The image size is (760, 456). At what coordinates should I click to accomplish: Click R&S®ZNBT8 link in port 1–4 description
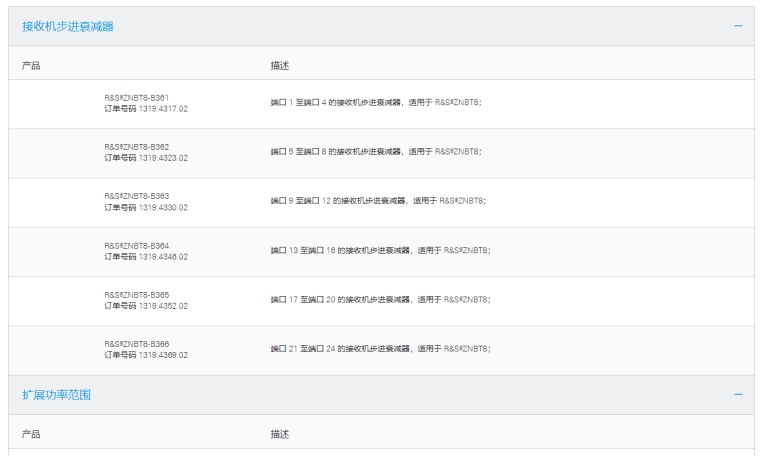[x=460, y=103]
